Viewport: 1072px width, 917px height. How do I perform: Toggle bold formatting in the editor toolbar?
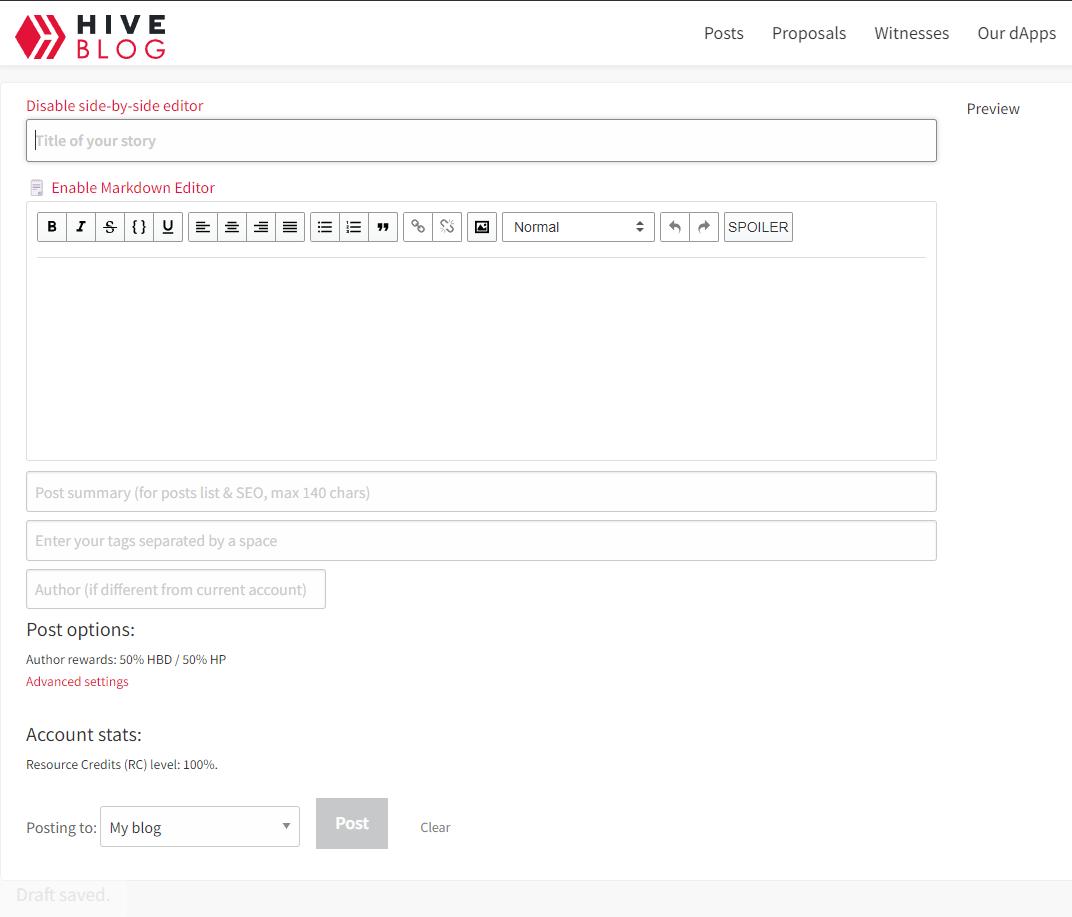click(x=52, y=227)
